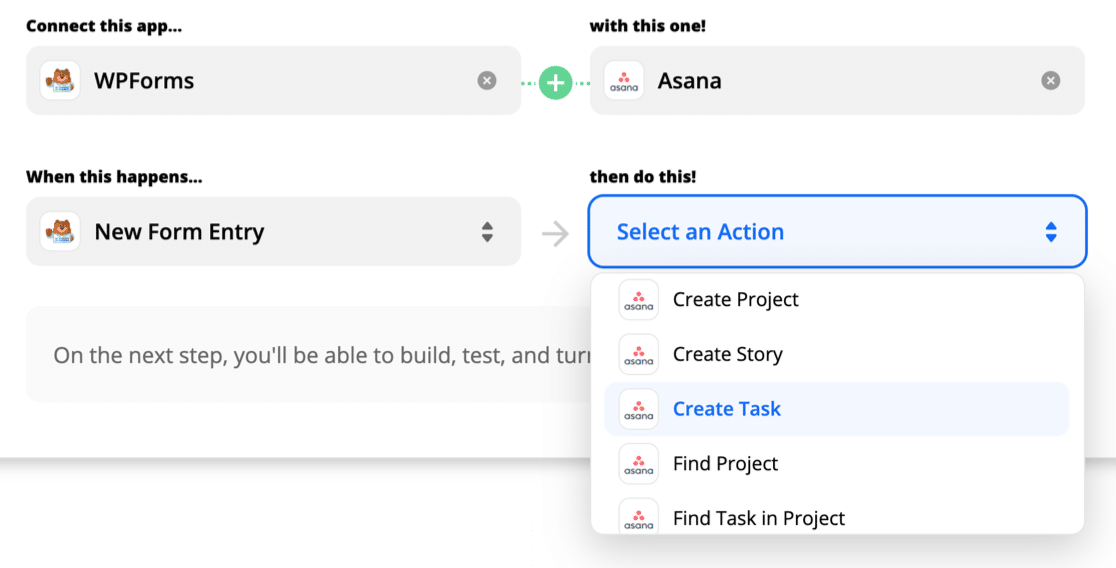Remove the Asana app selection
Image resolution: width=1116 pixels, height=568 pixels.
[x=1051, y=80]
